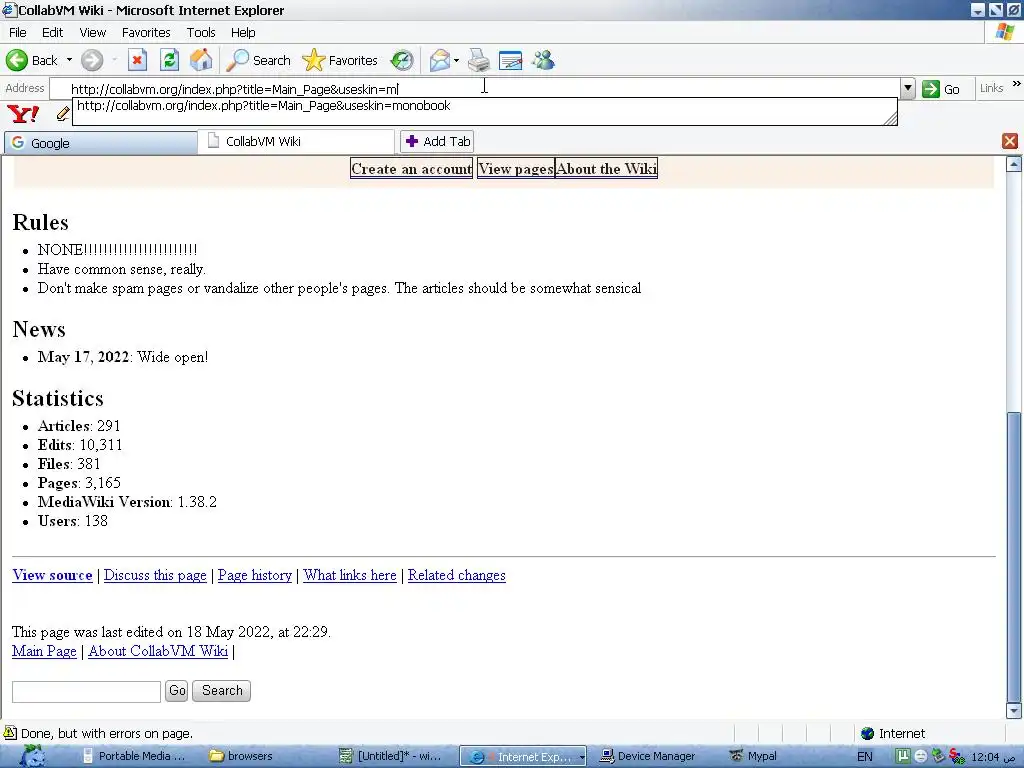Screen dimensions: 1024x768
Task: Open the Create an account link
Action: (x=411, y=168)
